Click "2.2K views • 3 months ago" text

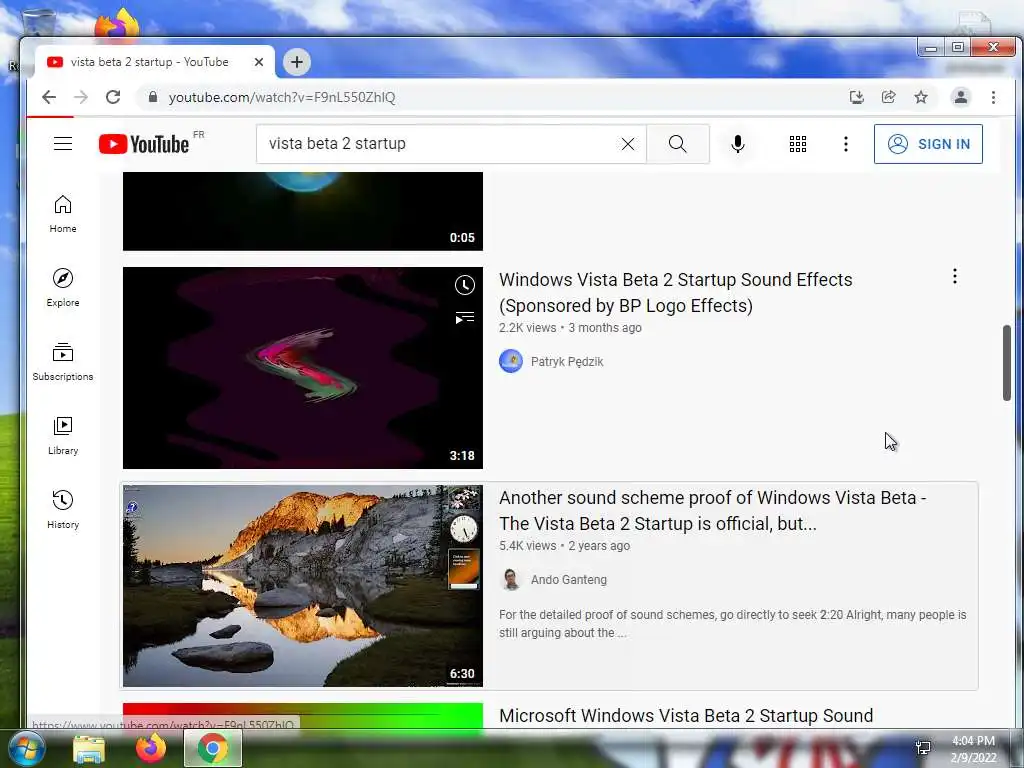pos(570,328)
